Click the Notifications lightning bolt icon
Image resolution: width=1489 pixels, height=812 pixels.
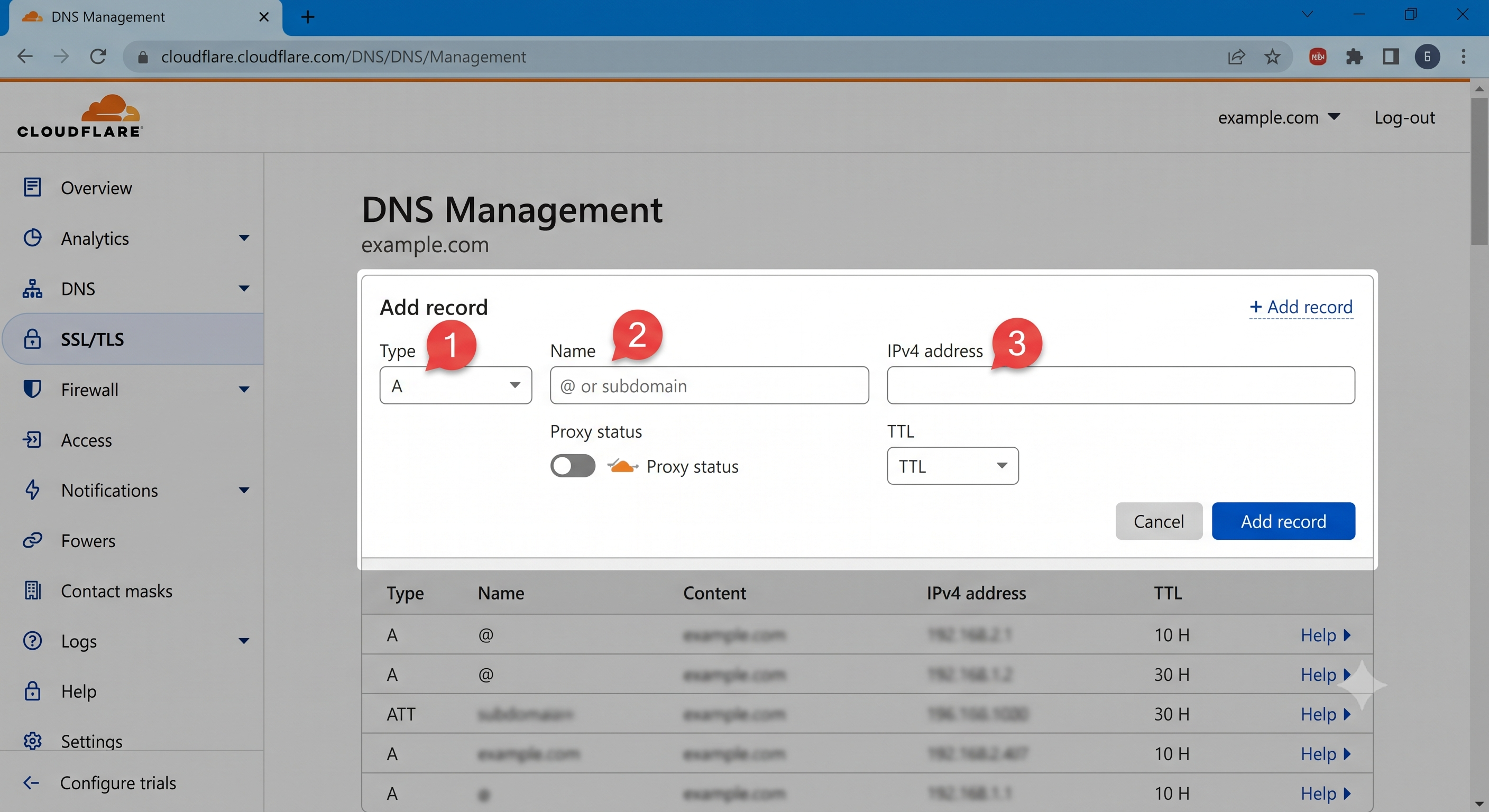(x=32, y=490)
